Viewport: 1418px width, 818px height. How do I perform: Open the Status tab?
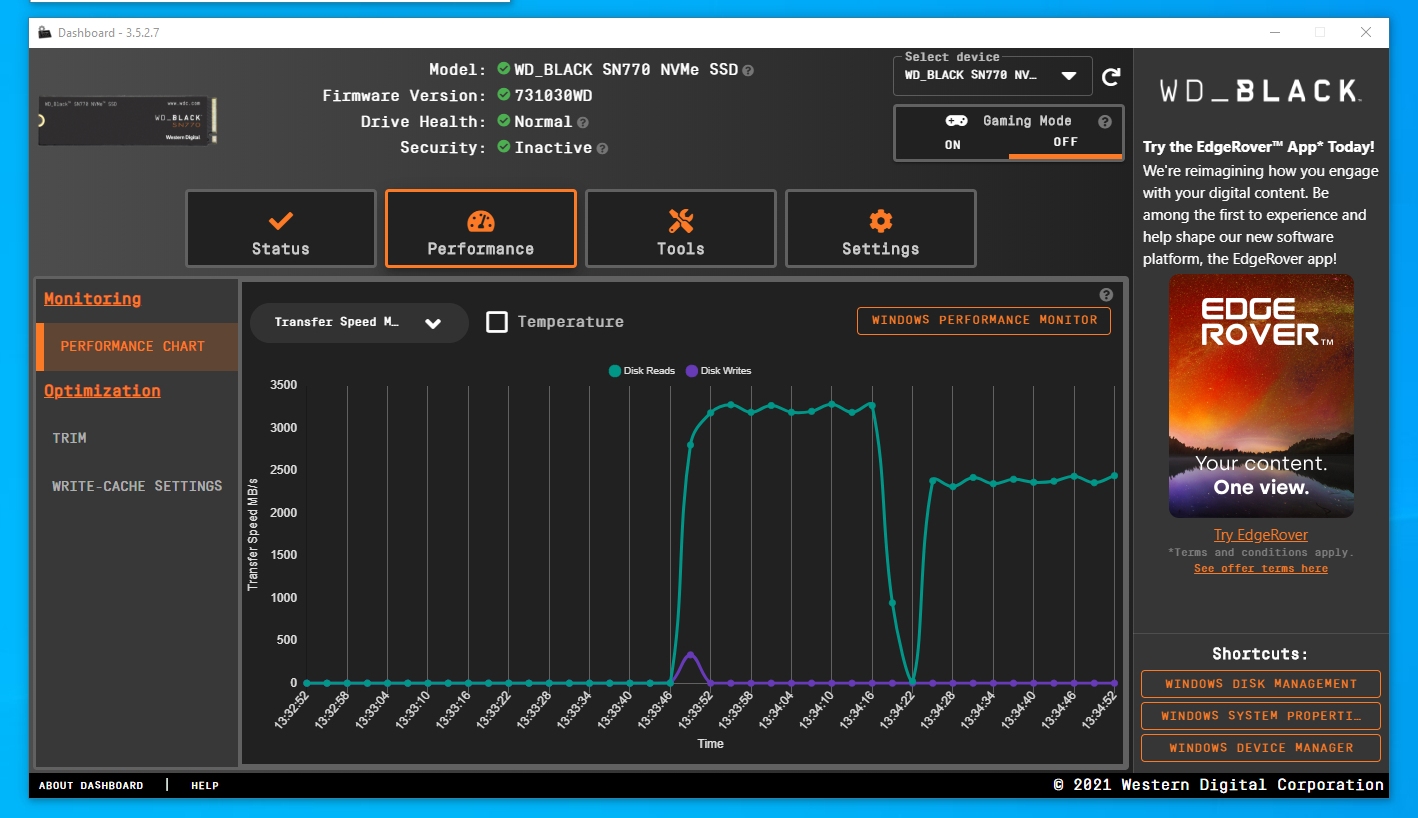coord(281,229)
